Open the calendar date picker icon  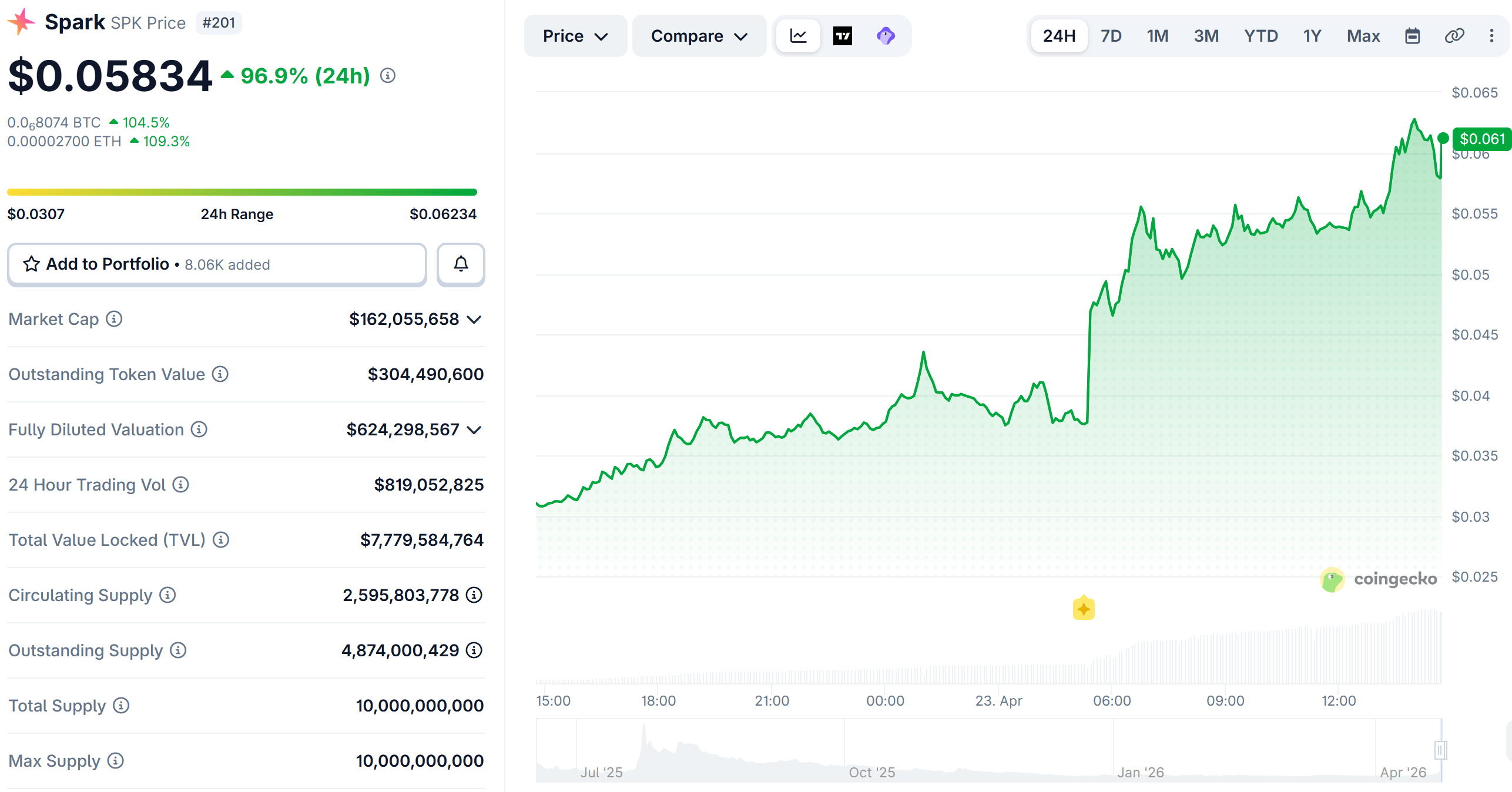tap(1412, 36)
